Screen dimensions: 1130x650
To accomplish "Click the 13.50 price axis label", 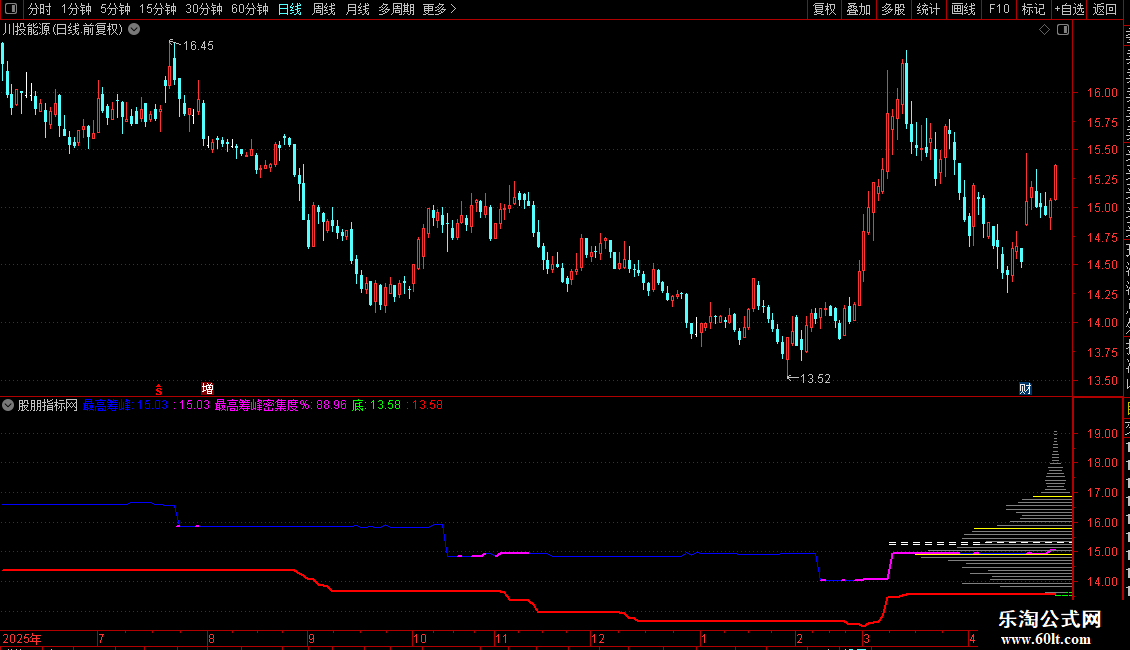I will [x=1103, y=380].
